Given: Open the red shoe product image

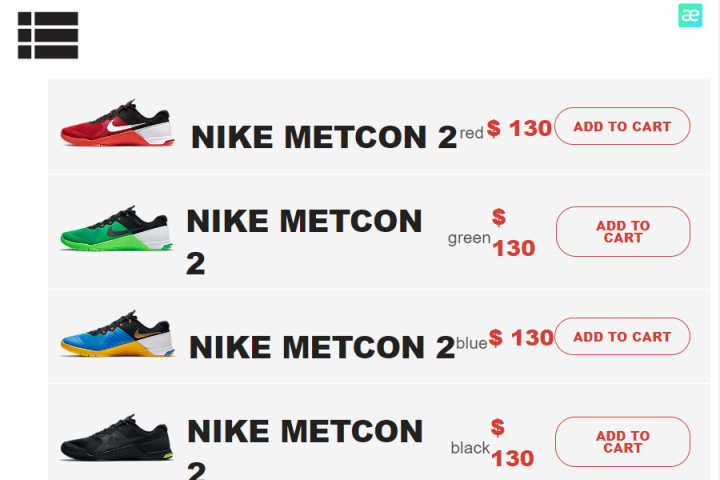Looking at the screenshot, I should coord(118,123).
